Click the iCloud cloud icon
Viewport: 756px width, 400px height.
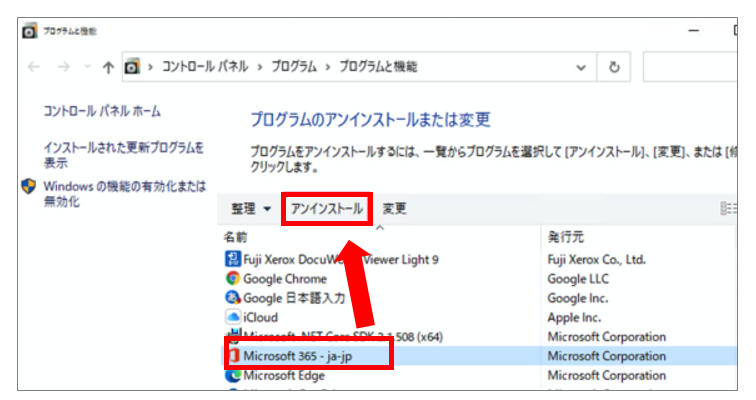[233, 317]
